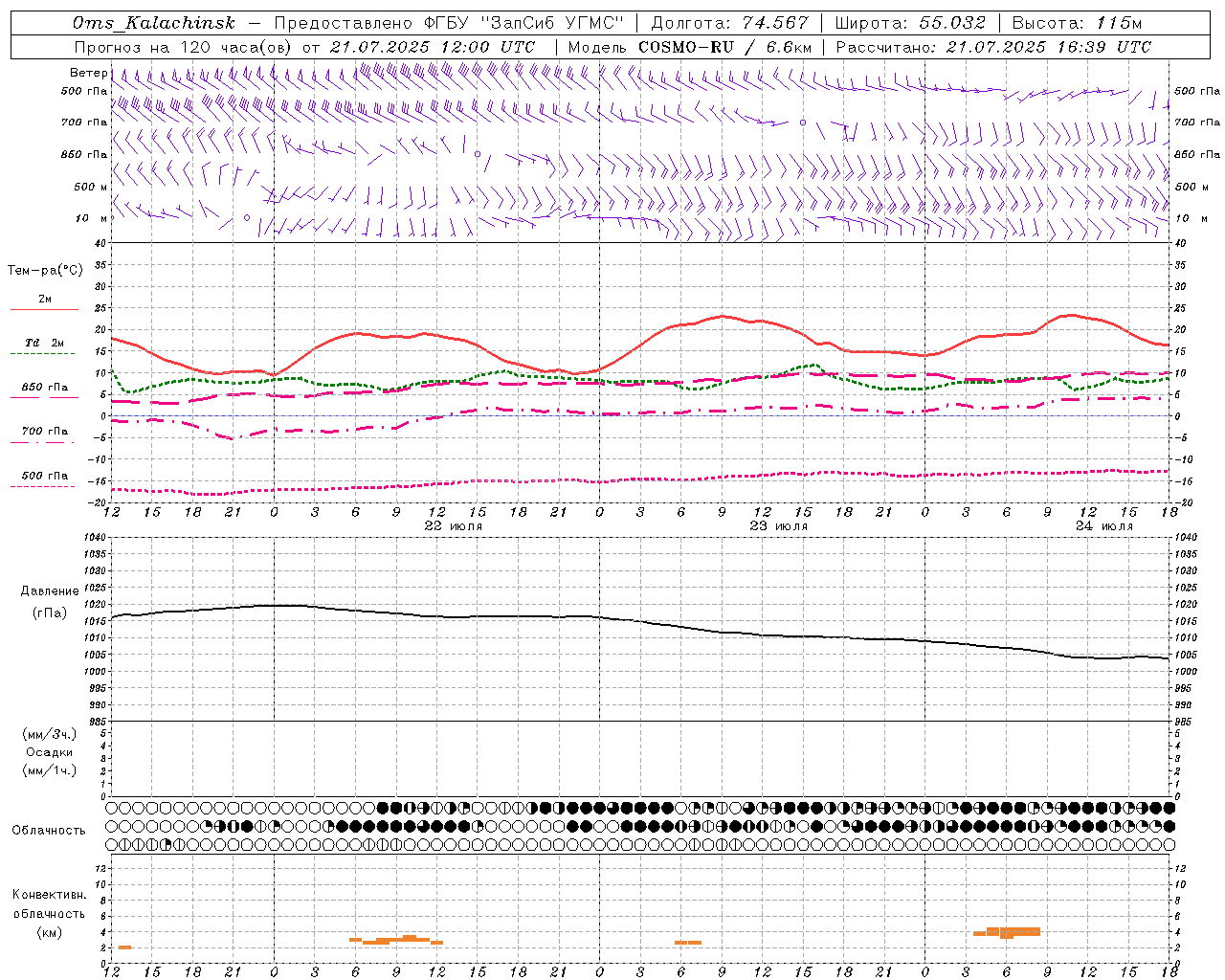
Task: Click calm-wind circle on 700 гПа row
Action: point(803,122)
